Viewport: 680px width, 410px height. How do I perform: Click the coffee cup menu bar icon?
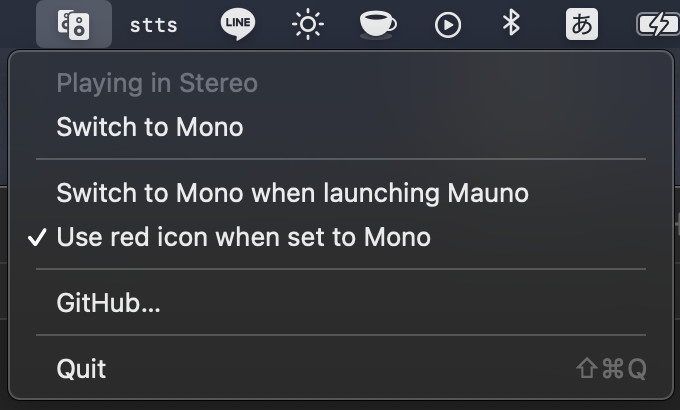[x=378, y=25]
